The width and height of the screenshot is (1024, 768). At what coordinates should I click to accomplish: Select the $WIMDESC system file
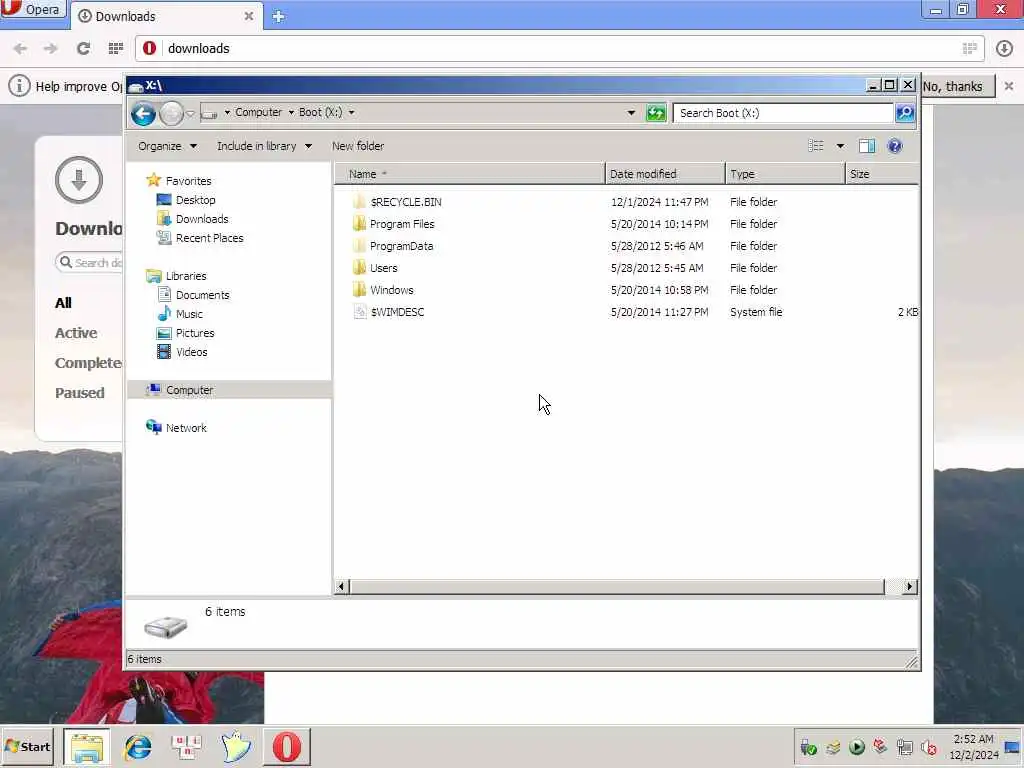(x=397, y=312)
